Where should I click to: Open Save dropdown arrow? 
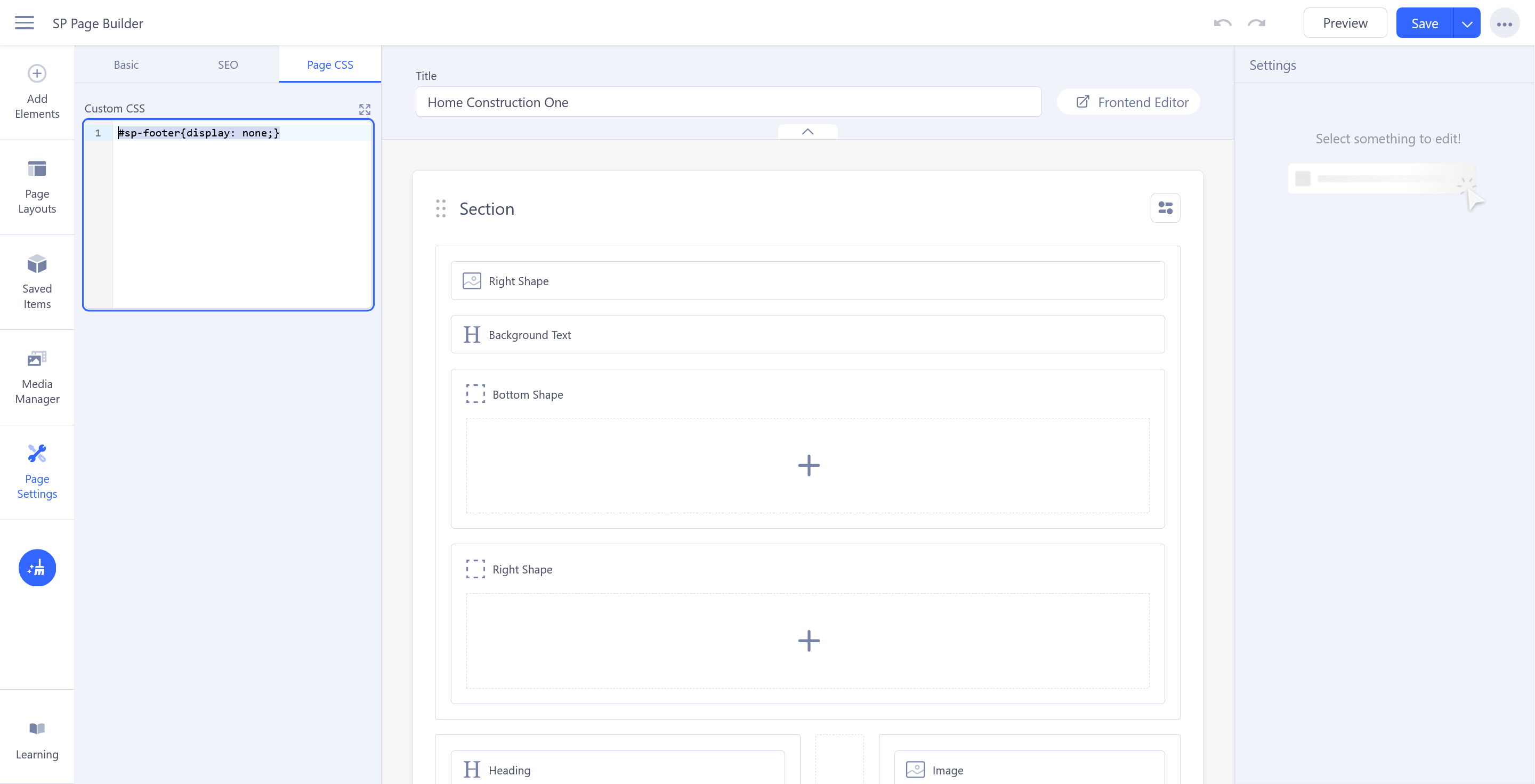[1467, 23]
